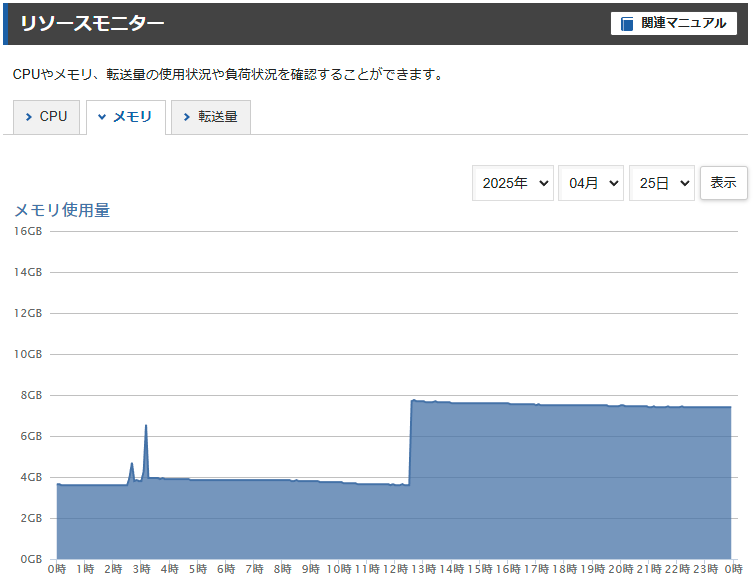This screenshot has width=755, height=577.
Task: Click the 6GB axis label
Action: (31, 436)
